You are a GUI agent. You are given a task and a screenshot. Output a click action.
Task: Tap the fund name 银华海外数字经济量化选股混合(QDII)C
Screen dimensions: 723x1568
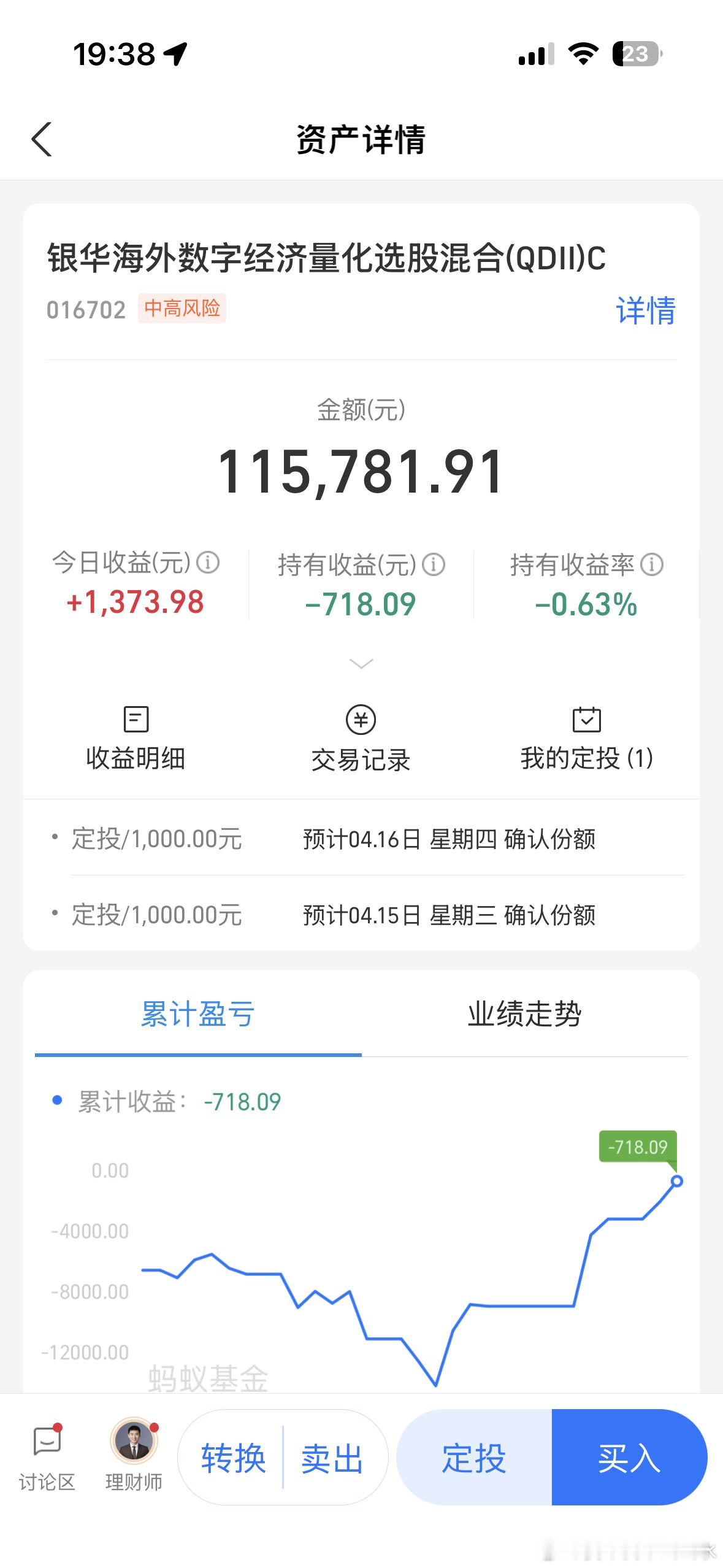(x=326, y=258)
